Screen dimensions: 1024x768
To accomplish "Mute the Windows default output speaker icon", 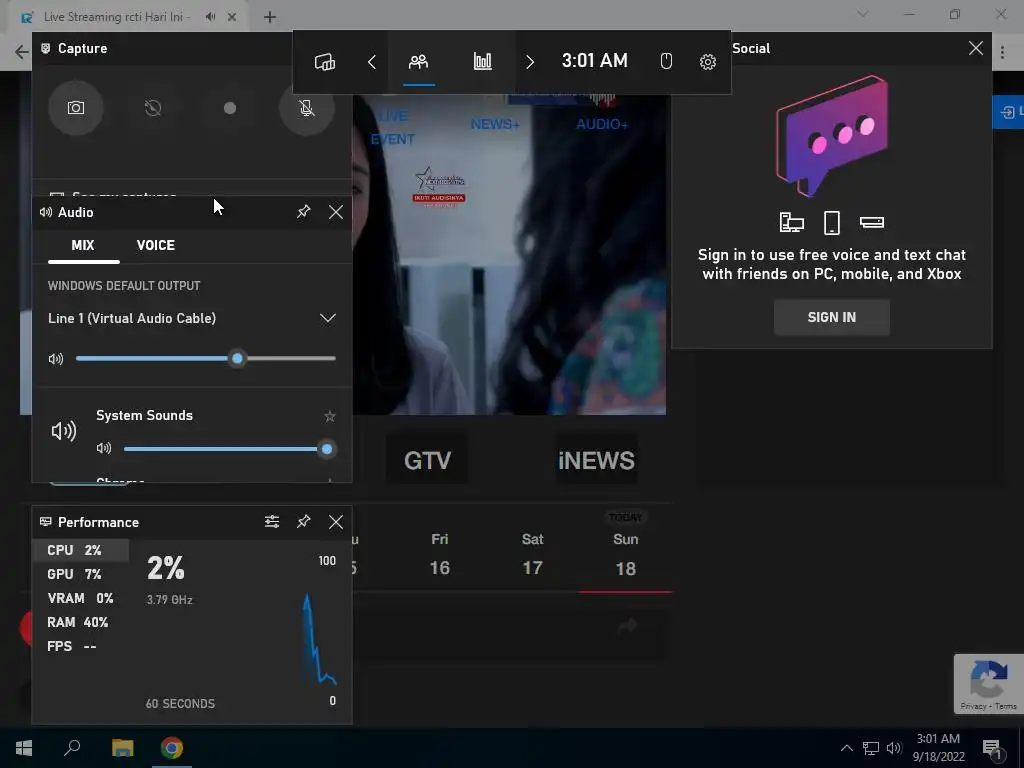I will (56, 359).
